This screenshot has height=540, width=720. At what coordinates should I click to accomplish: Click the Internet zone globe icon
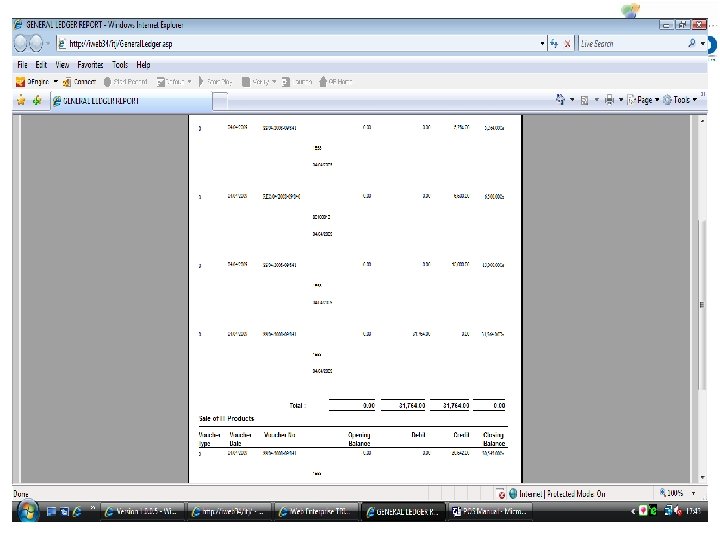513,494
